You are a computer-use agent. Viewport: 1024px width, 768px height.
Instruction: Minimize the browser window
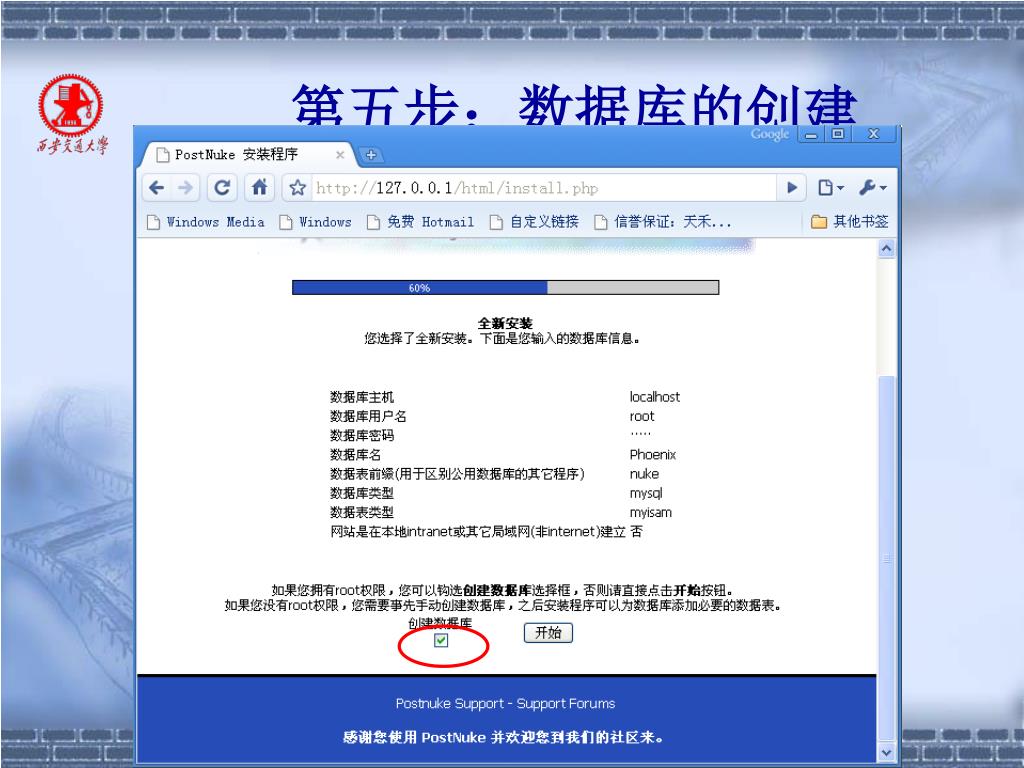pos(811,135)
